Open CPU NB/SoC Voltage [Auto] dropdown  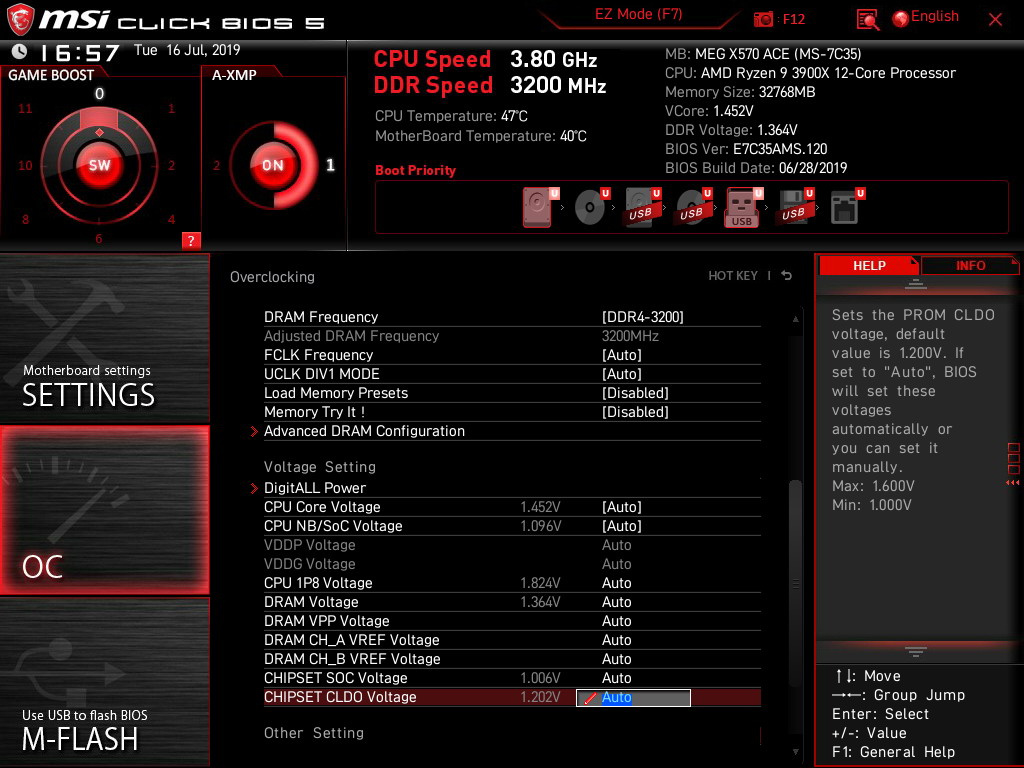click(622, 526)
